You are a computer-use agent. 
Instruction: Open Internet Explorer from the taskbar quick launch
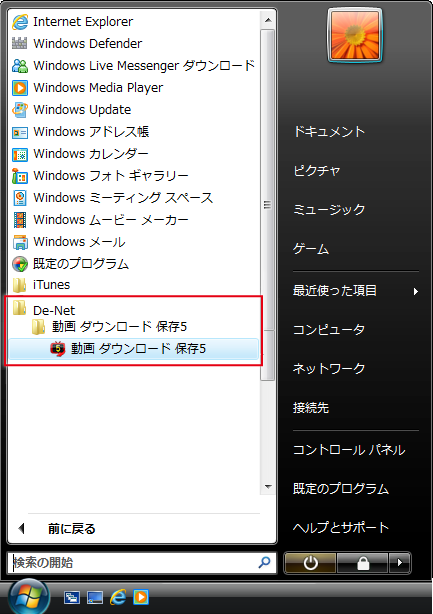point(118,598)
